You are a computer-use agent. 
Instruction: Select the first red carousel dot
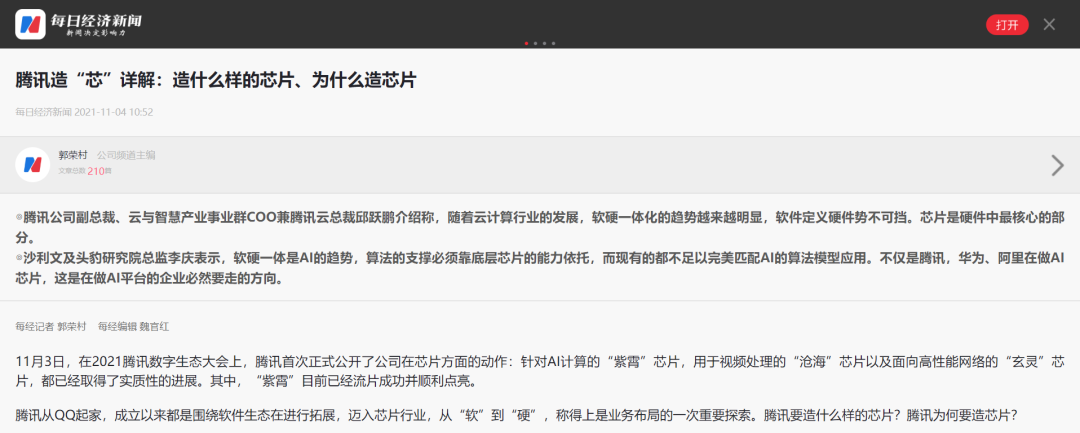[x=527, y=43]
